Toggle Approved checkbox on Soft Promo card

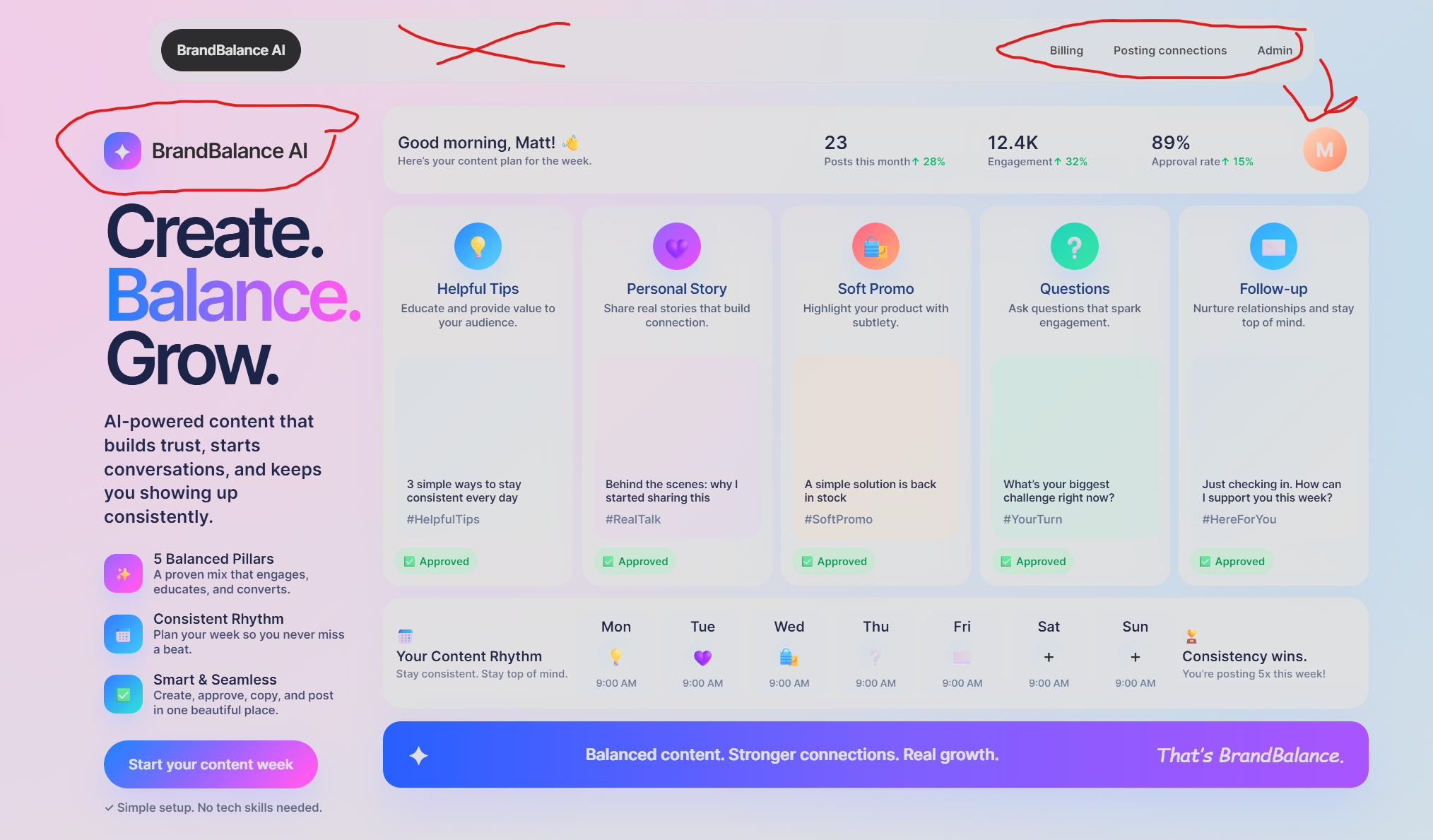pyautogui.click(x=808, y=562)
